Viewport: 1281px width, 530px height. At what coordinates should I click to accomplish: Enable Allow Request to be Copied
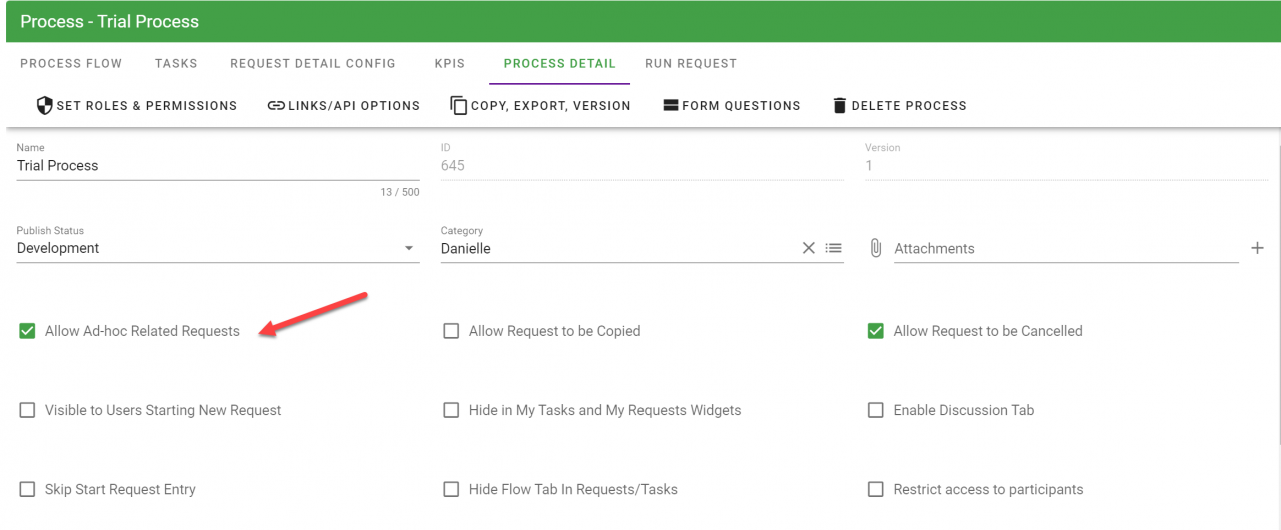451,331
